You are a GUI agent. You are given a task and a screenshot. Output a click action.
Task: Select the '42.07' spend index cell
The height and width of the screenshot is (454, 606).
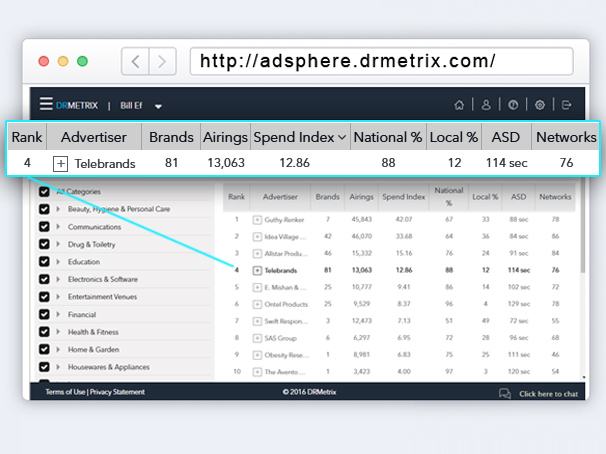click(403, 220)
